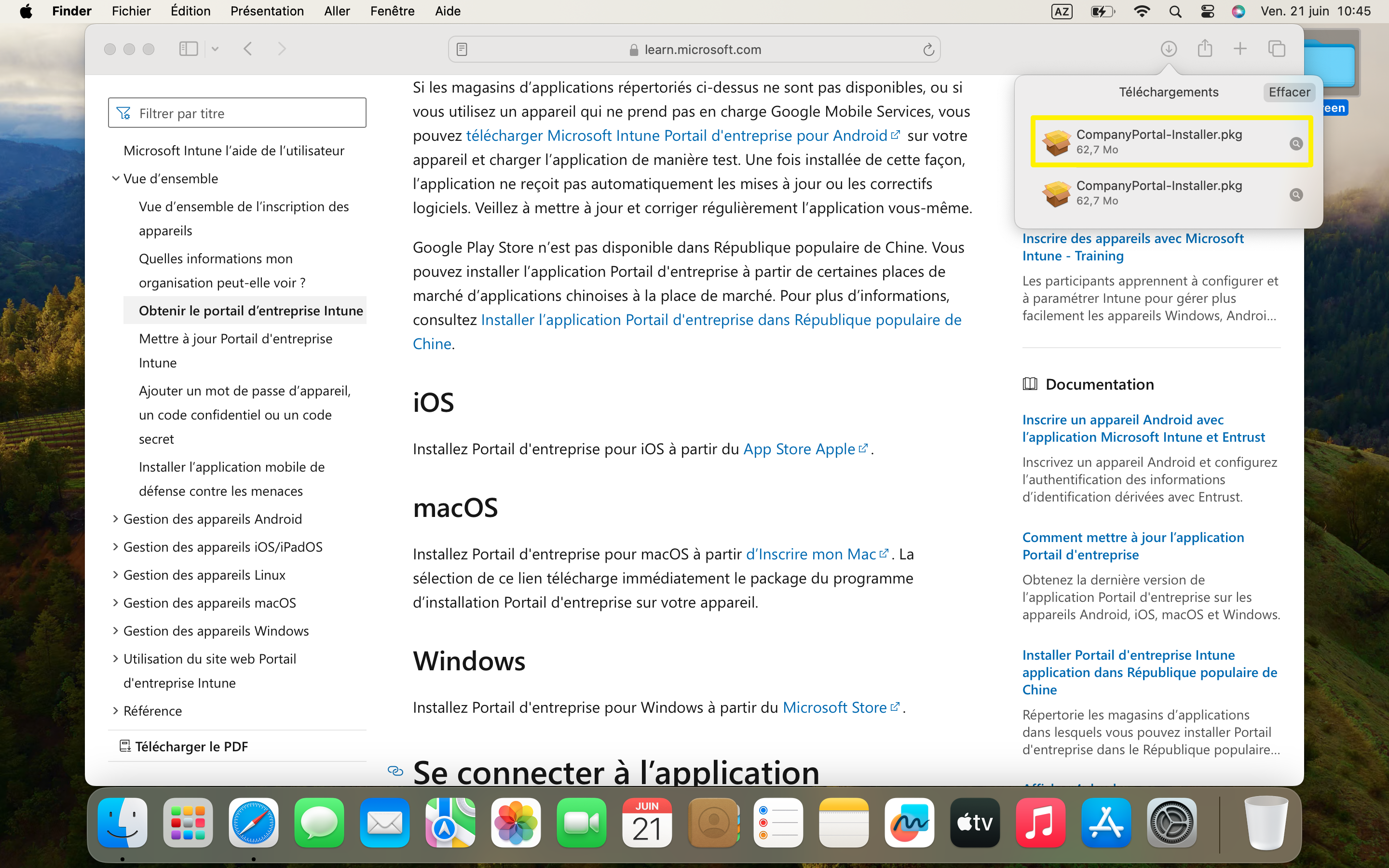Expand Gestion des appareils Linux
Image resolution: width=1389 pixels, height=868 pixels.
tap(116, 575)
